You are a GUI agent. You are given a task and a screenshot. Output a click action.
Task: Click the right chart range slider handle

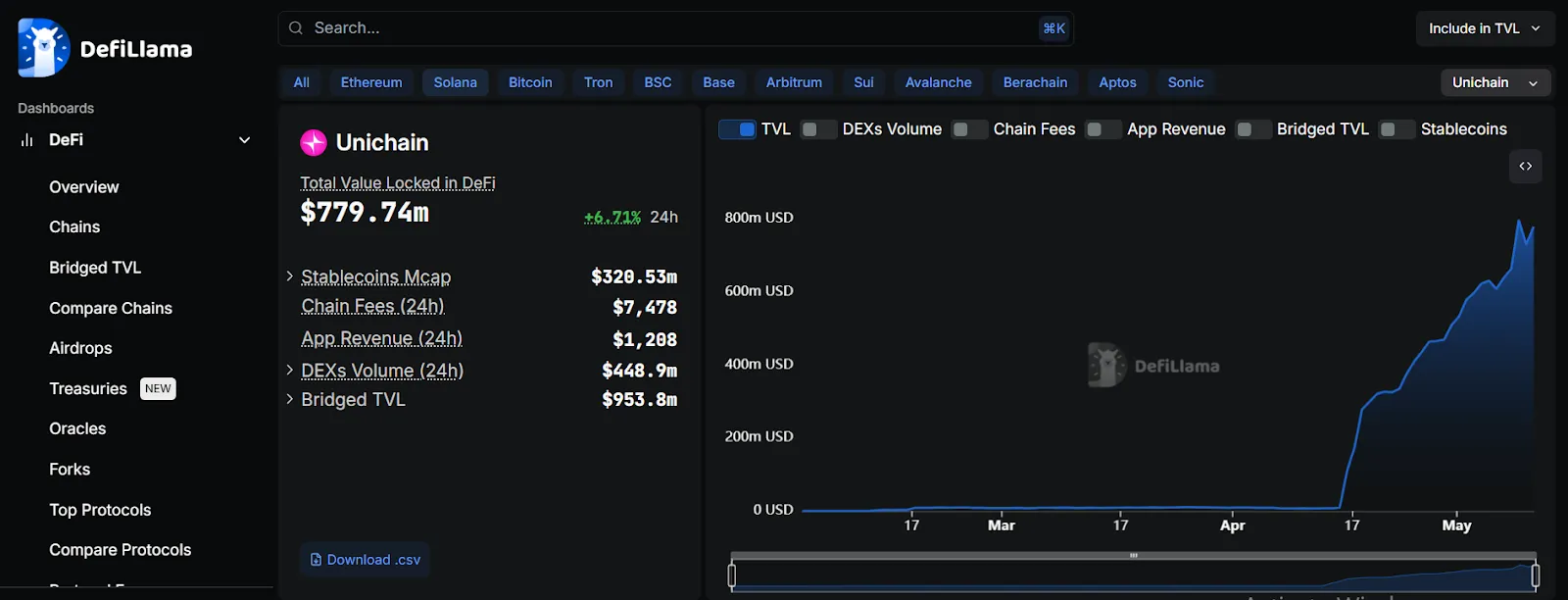[x=1536, y=575]
